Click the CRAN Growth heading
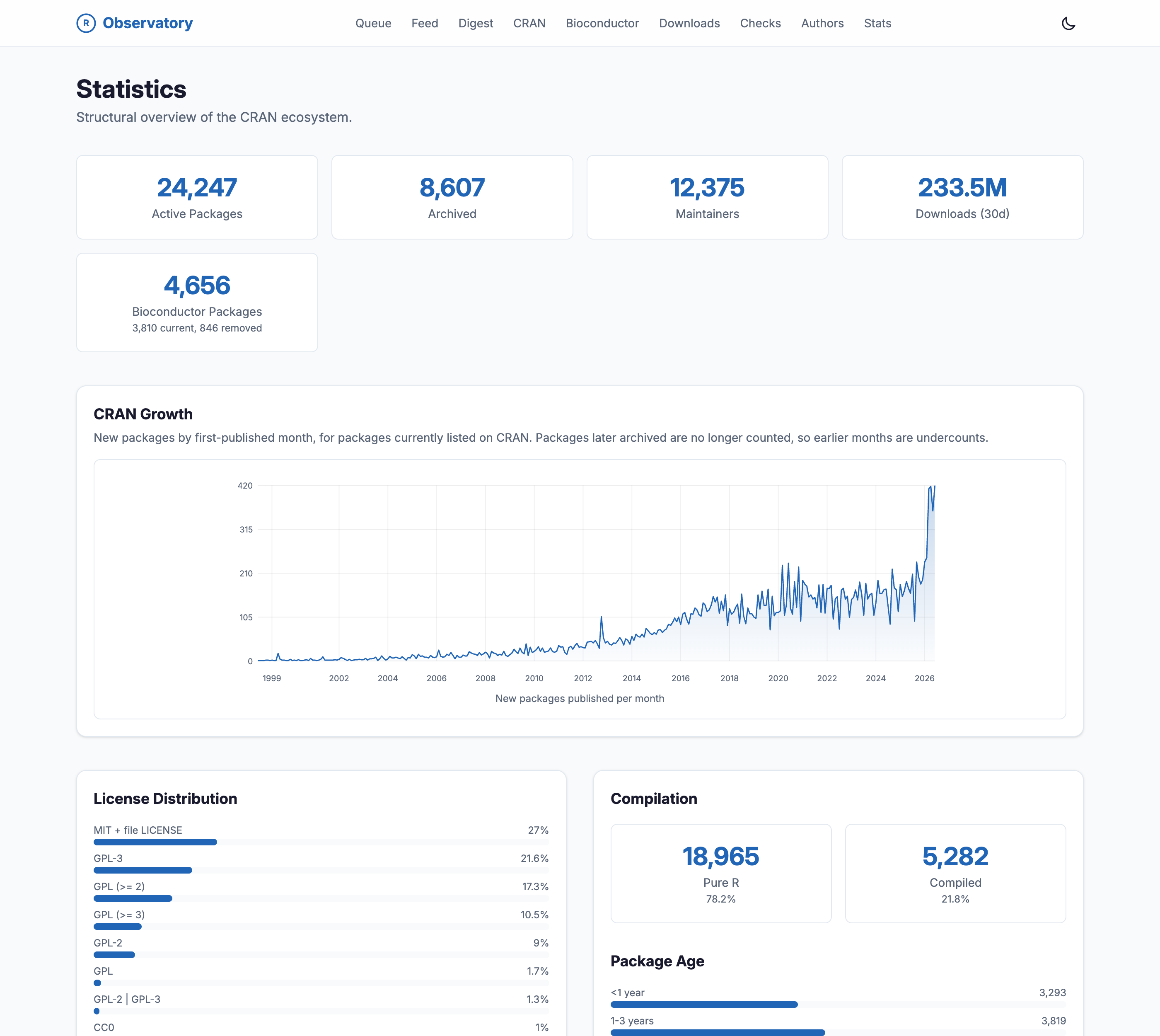Screen dimensions: 1160x1036 pyautogui.click(x=143, y=414)
